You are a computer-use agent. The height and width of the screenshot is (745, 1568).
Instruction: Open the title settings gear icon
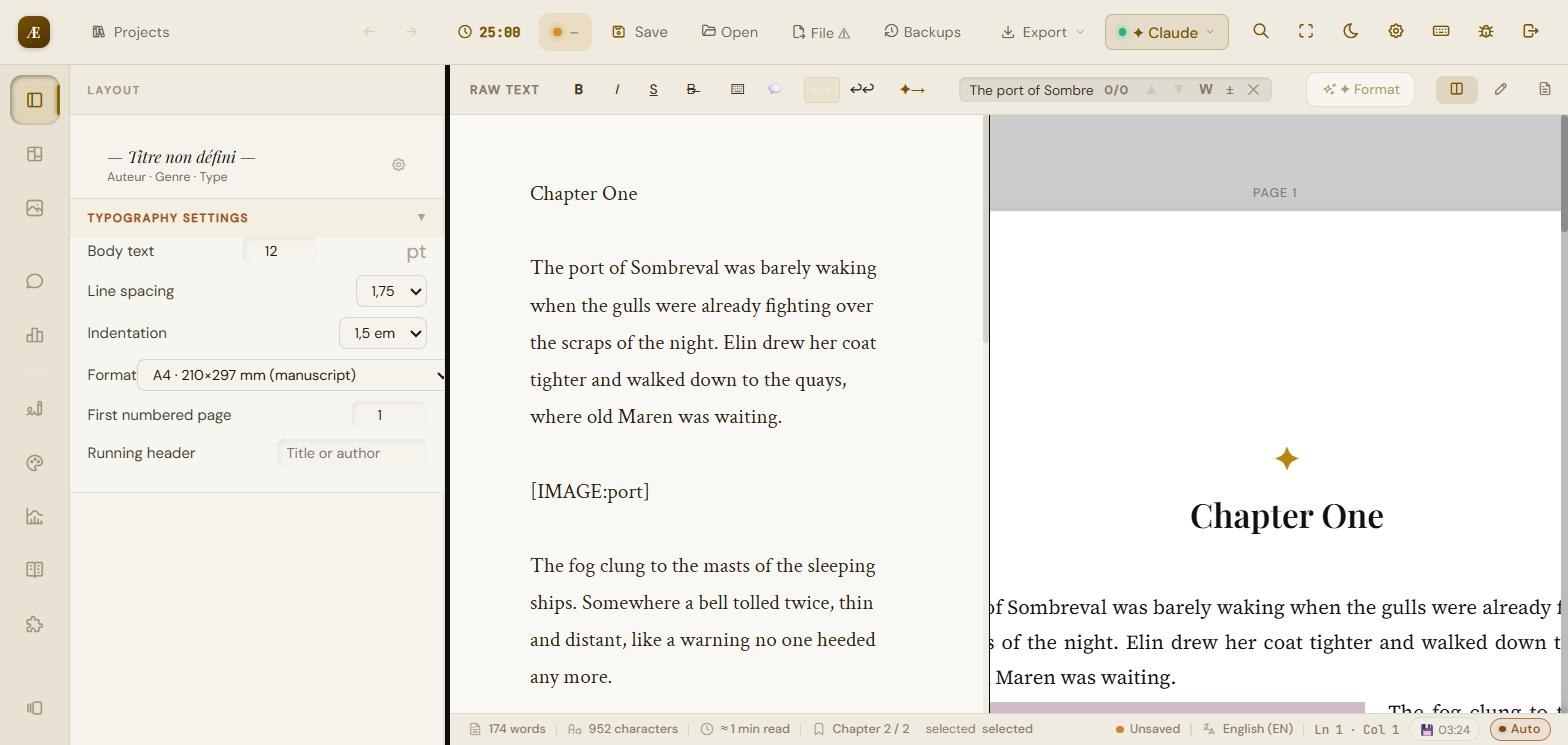coord(398,165)
